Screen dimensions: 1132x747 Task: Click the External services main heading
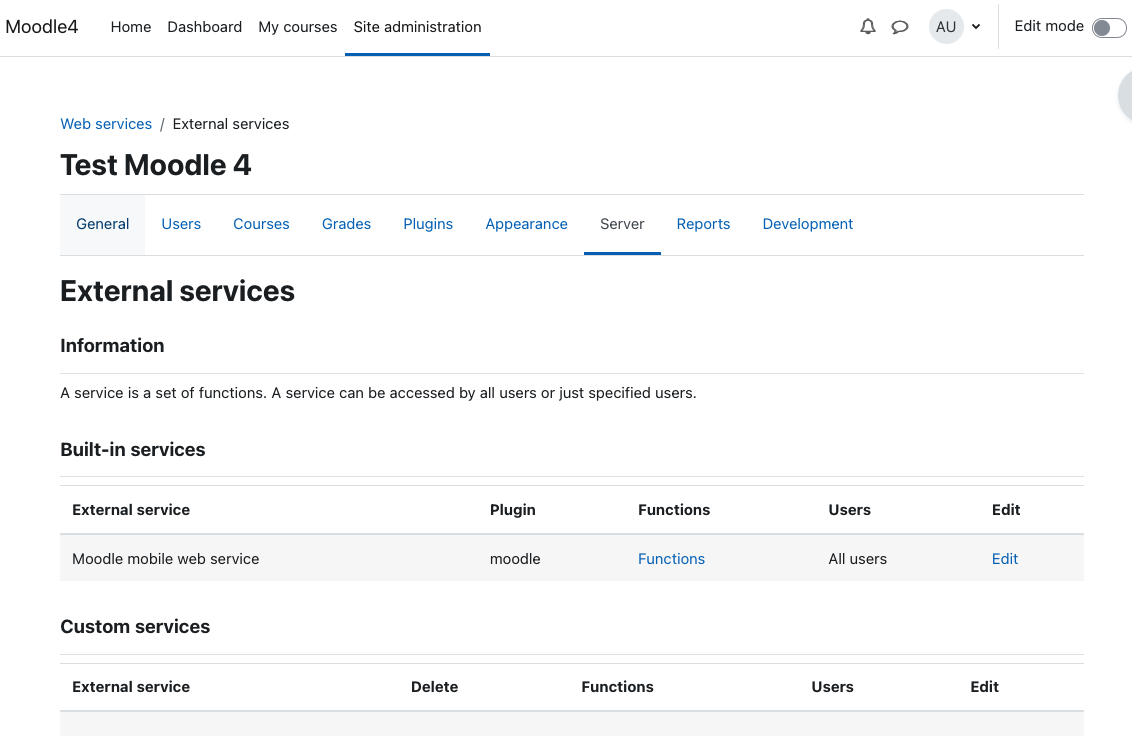click(x=178, y=292)
